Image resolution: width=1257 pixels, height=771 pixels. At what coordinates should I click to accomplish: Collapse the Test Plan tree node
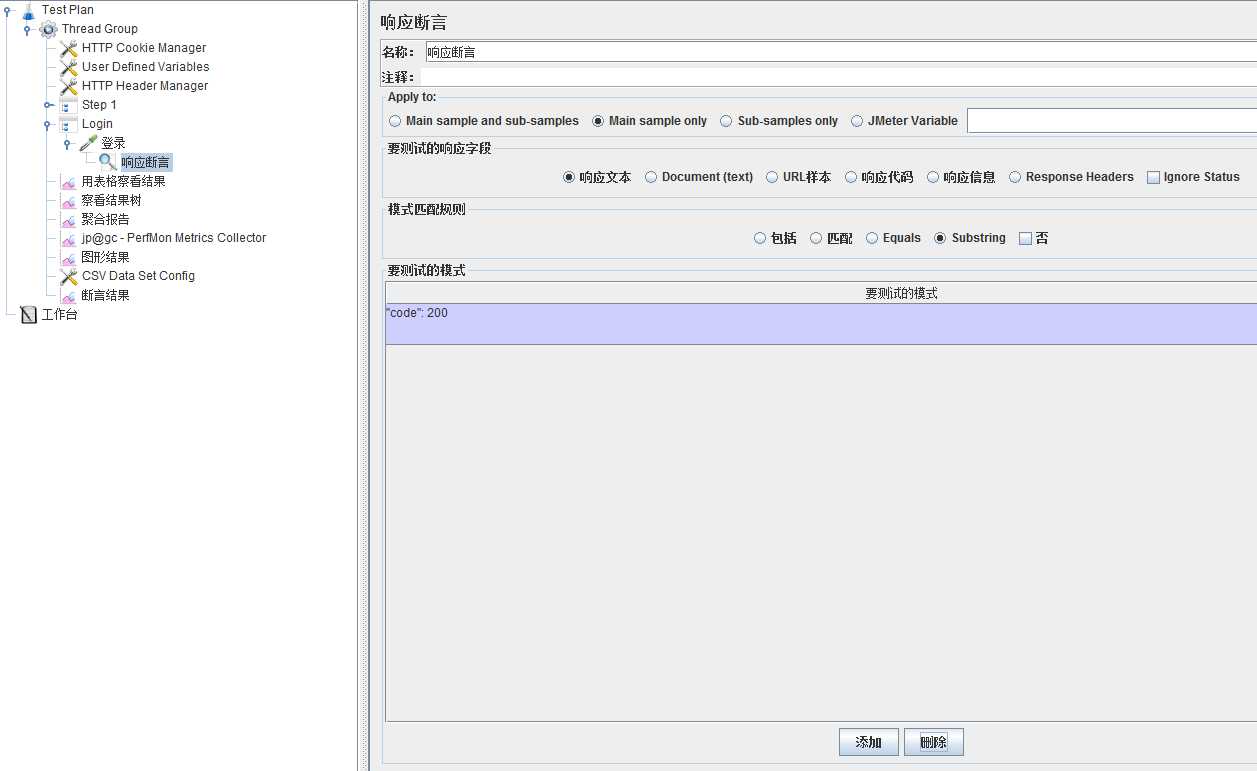9,11
